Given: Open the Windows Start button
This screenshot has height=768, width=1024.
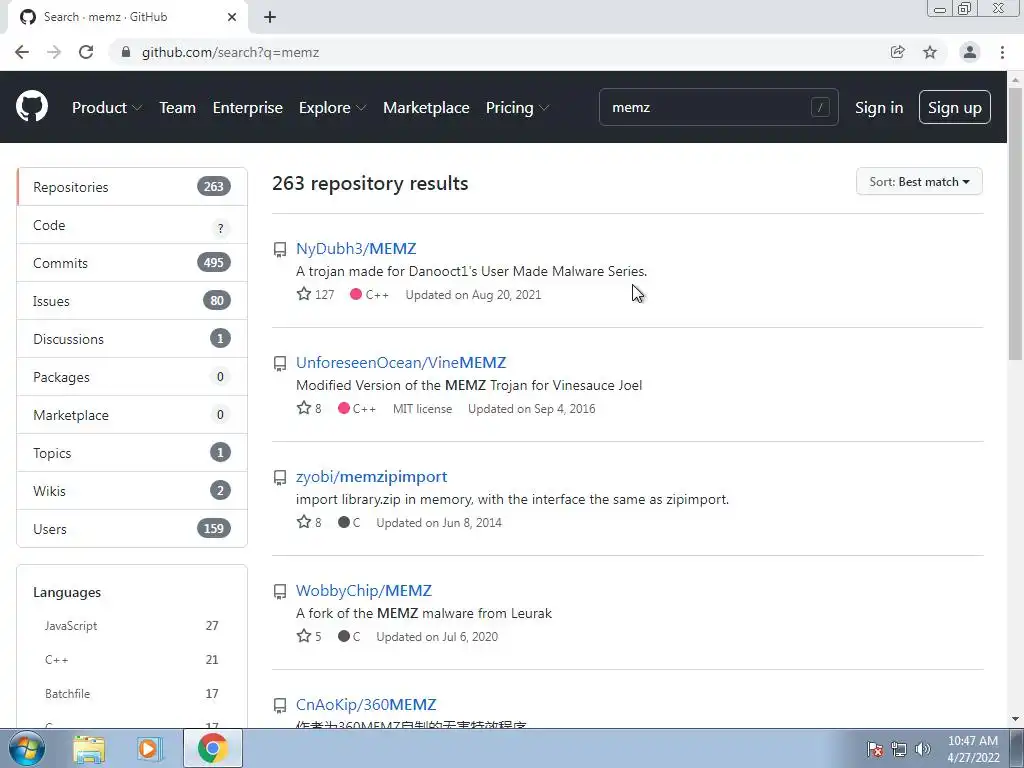Looking at the screenshot, I should pyautogui.click(x=27, y=748).
